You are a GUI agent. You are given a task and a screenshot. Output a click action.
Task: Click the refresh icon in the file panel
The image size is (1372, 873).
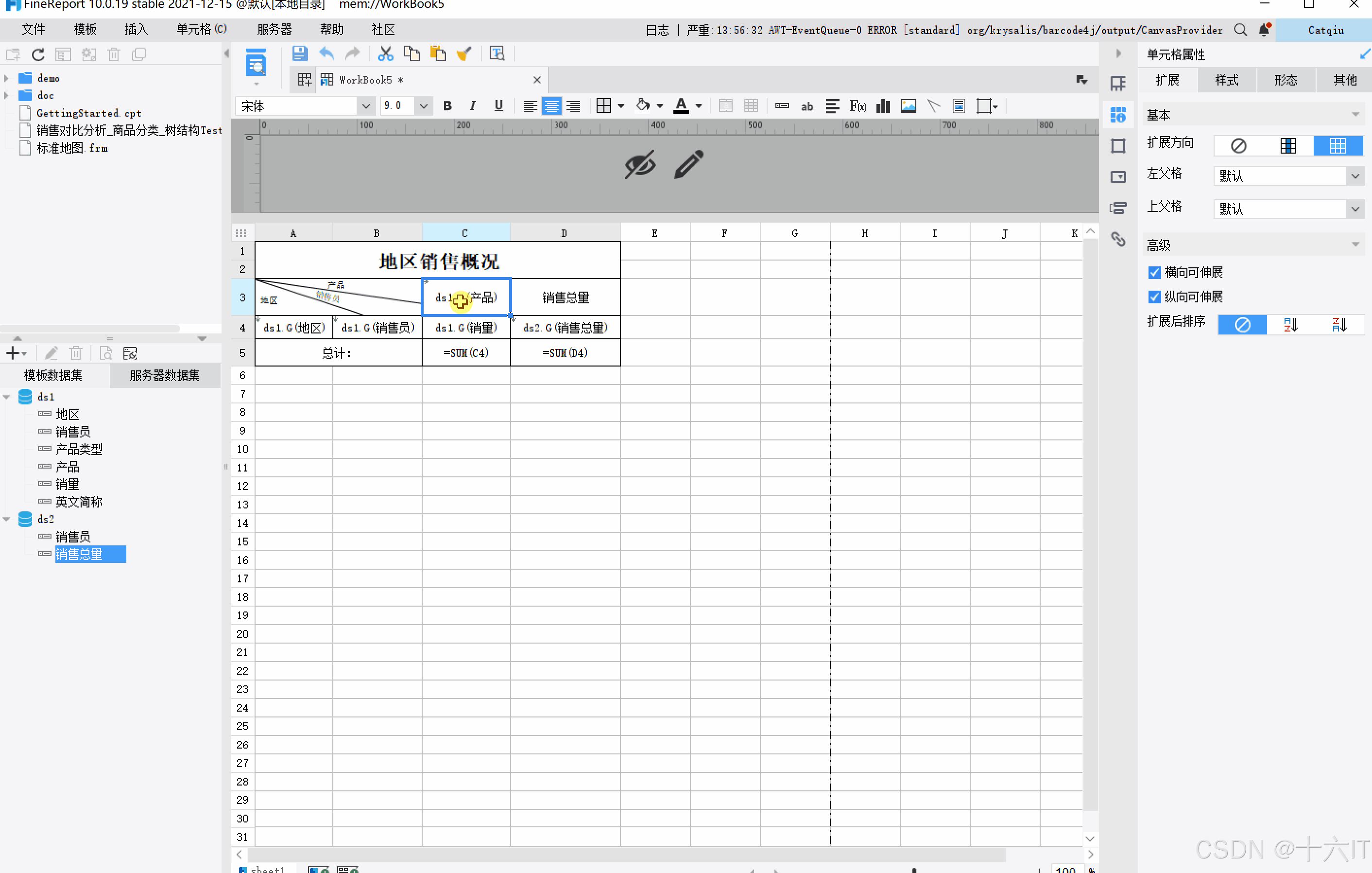point(37,55)
